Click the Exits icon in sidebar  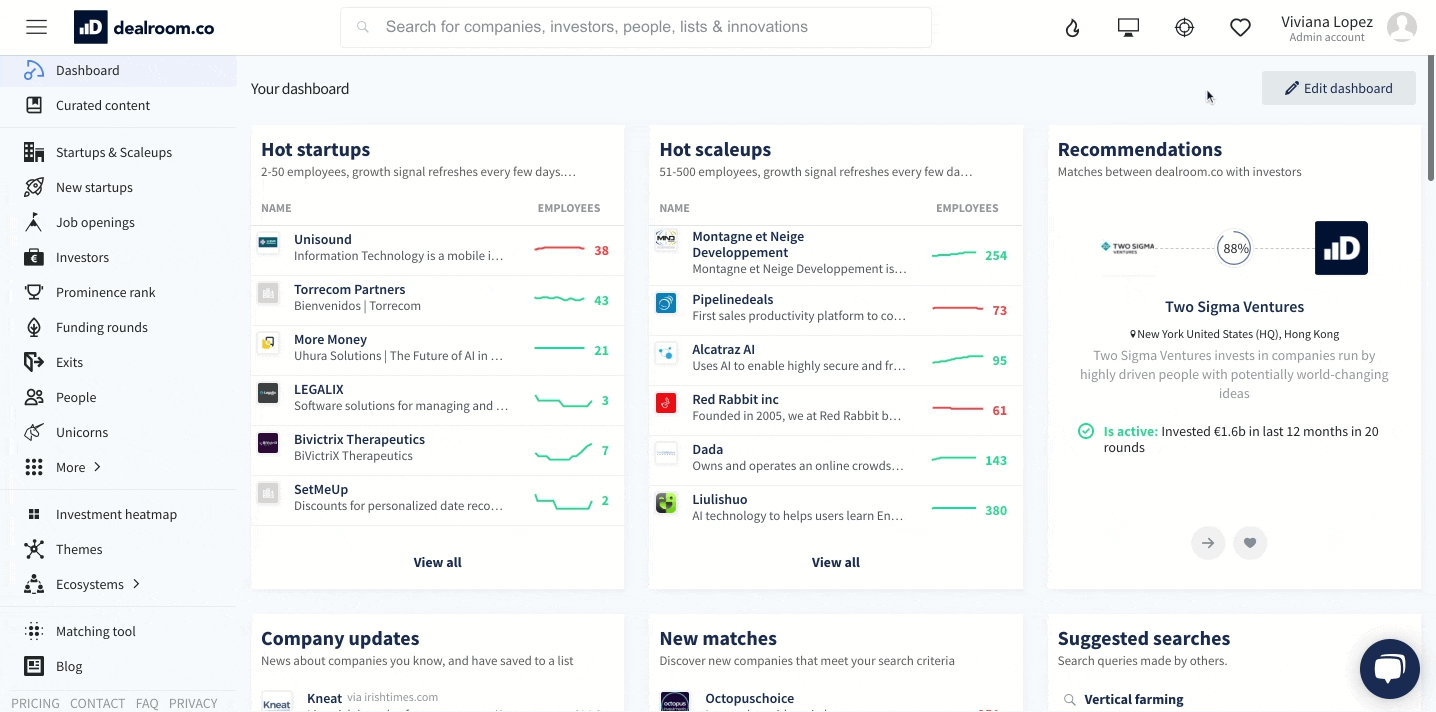click(x=34, y=362)
